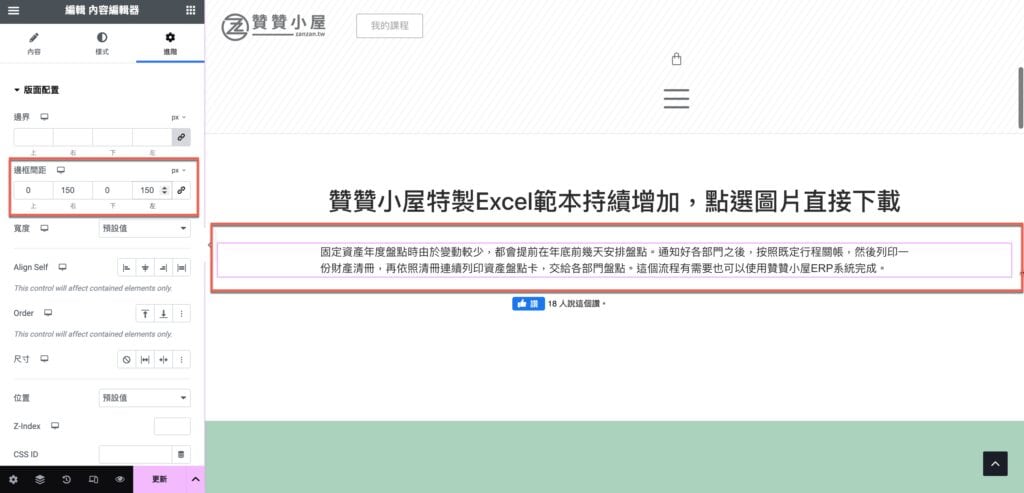Image resolution: width=1024 pixels, height=493 pixels.
Task: Click responsive device icon next to Z-Index
Action: coord(55,426)
